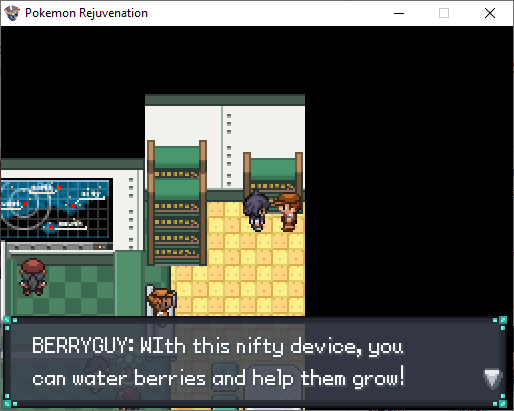Click the control panel under the monitor
Screen dimensions: 514x411
tap(60, 247)
